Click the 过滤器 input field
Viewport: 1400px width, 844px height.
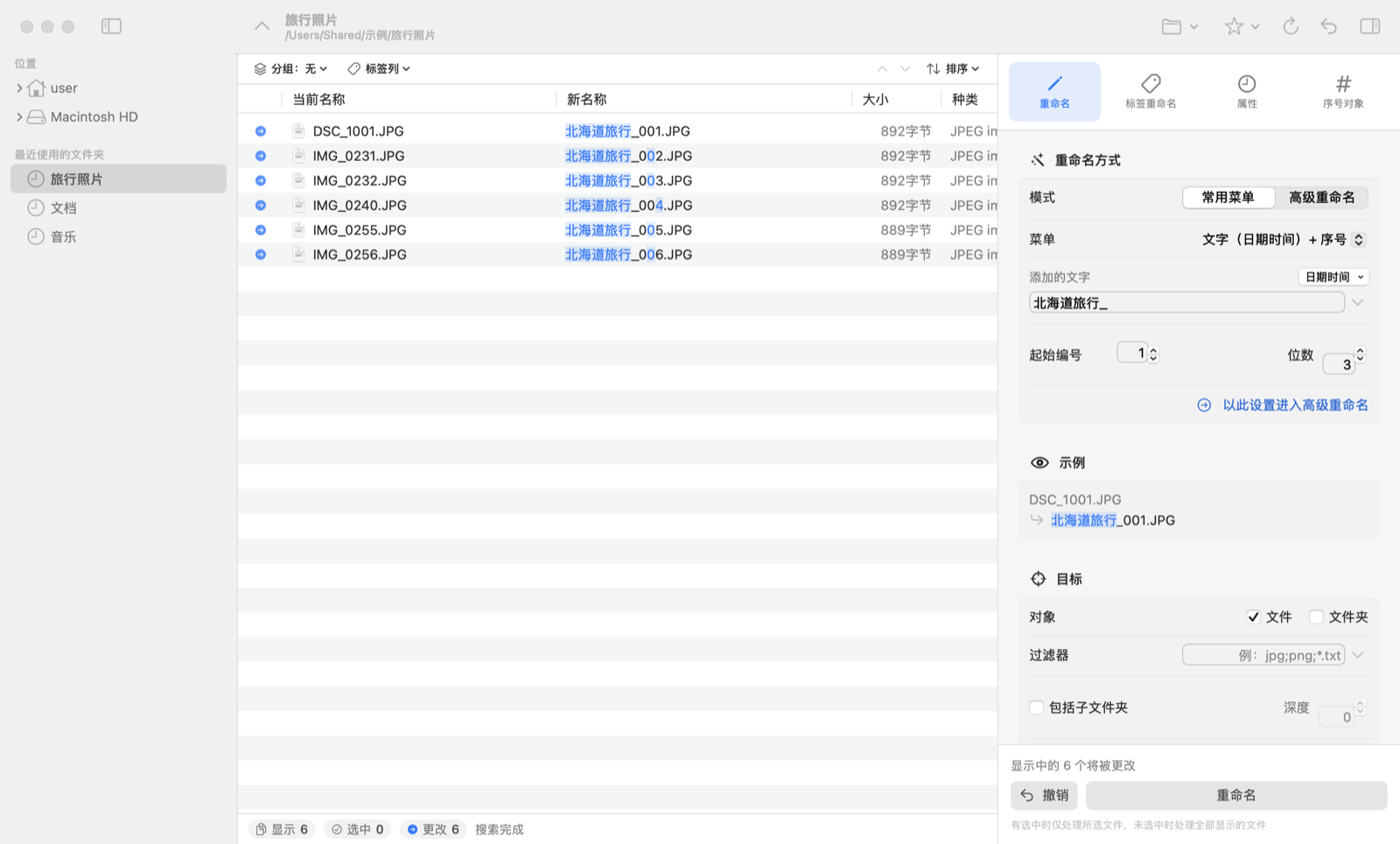1263,655
